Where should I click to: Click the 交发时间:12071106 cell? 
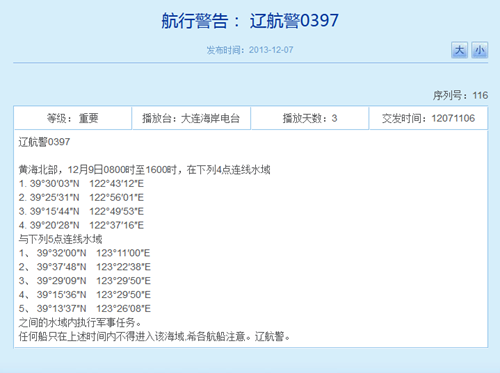point(428,118)
